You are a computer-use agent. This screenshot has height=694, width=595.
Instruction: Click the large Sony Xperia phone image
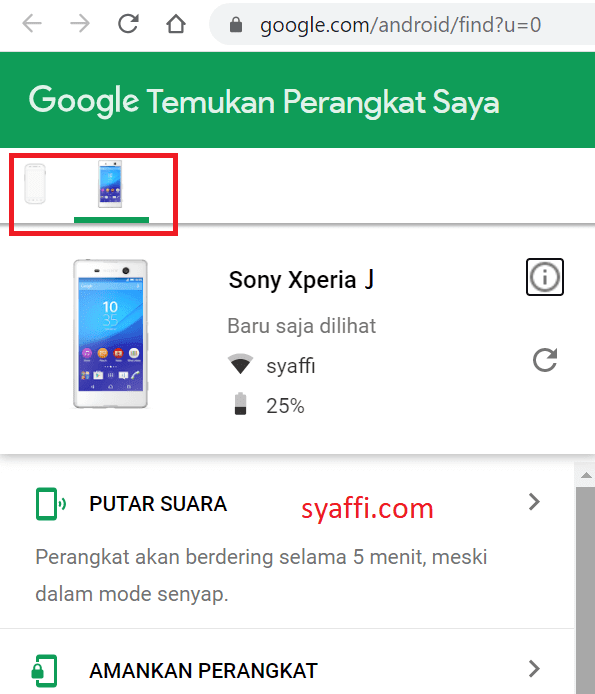point(110,333)
